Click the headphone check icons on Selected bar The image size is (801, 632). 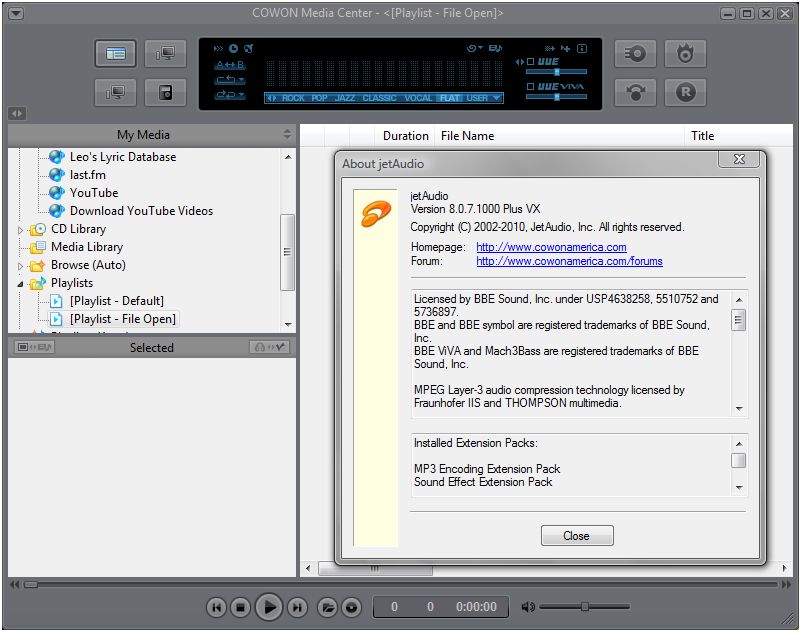tap(269, 347)
